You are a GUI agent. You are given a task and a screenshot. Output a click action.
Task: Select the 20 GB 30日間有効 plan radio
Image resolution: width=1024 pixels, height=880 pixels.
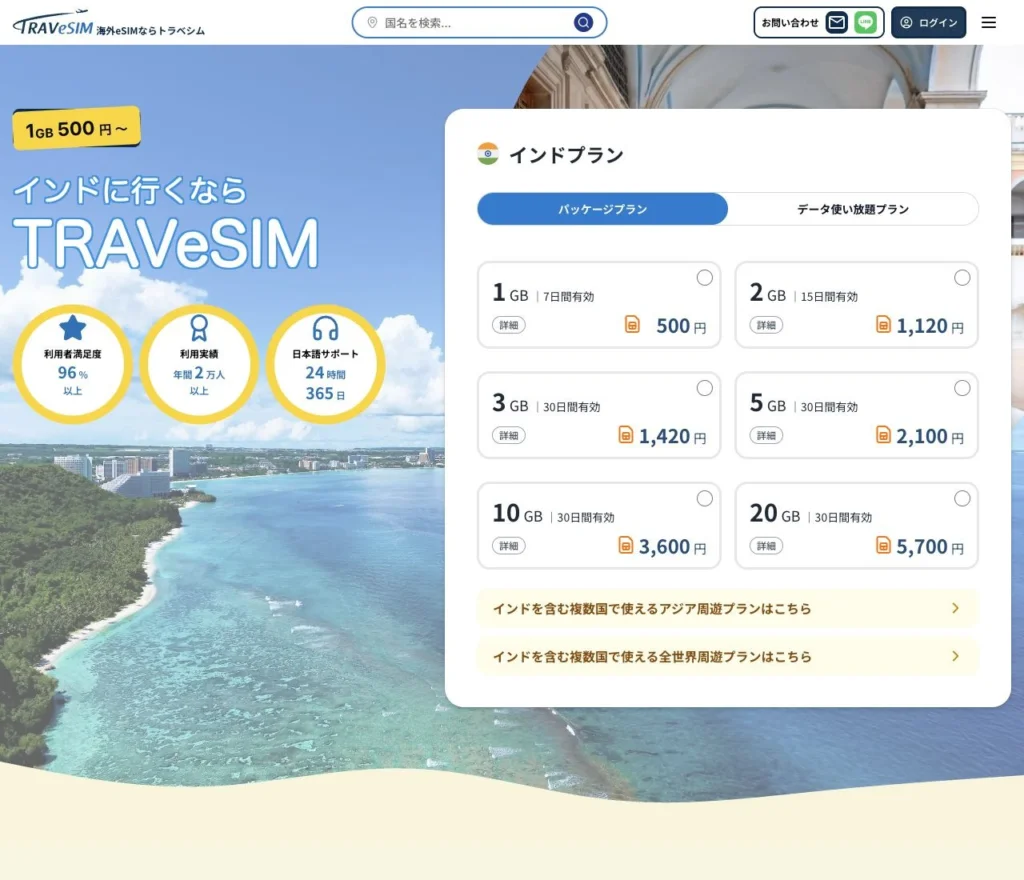(962, 498)
